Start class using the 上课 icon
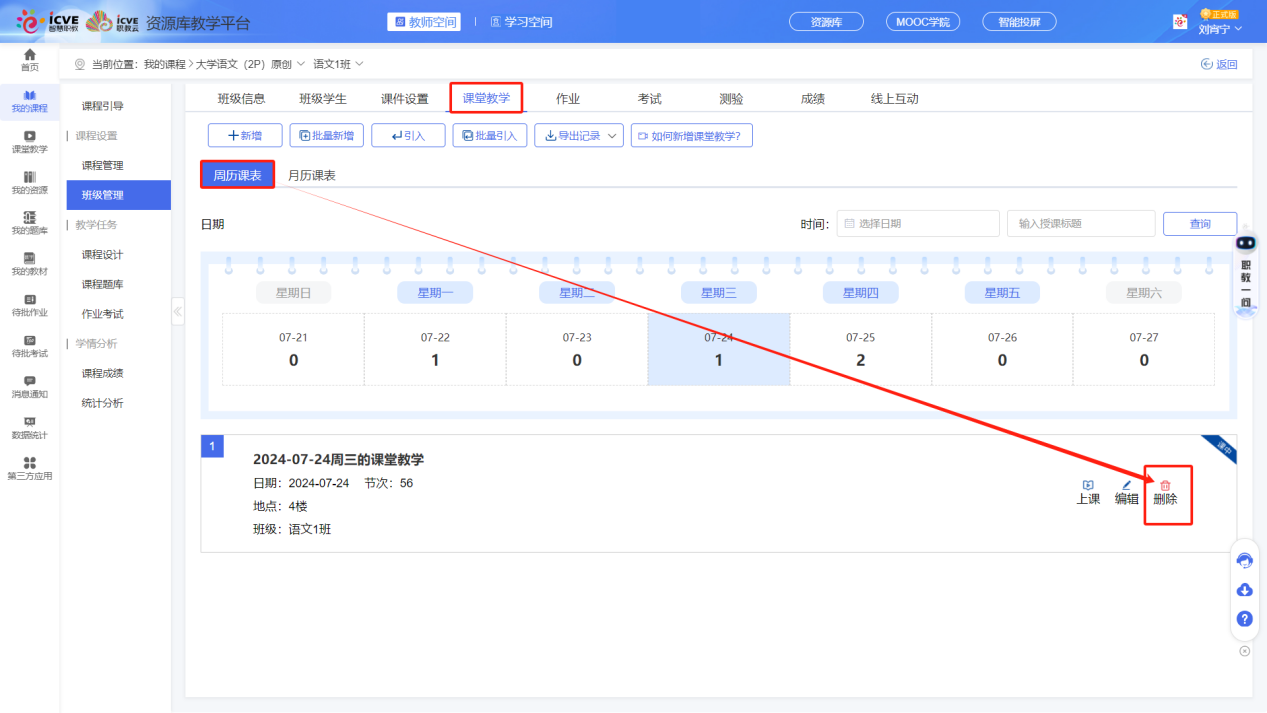This screenshot has width=1267, height=713. tap(1089, 491)
